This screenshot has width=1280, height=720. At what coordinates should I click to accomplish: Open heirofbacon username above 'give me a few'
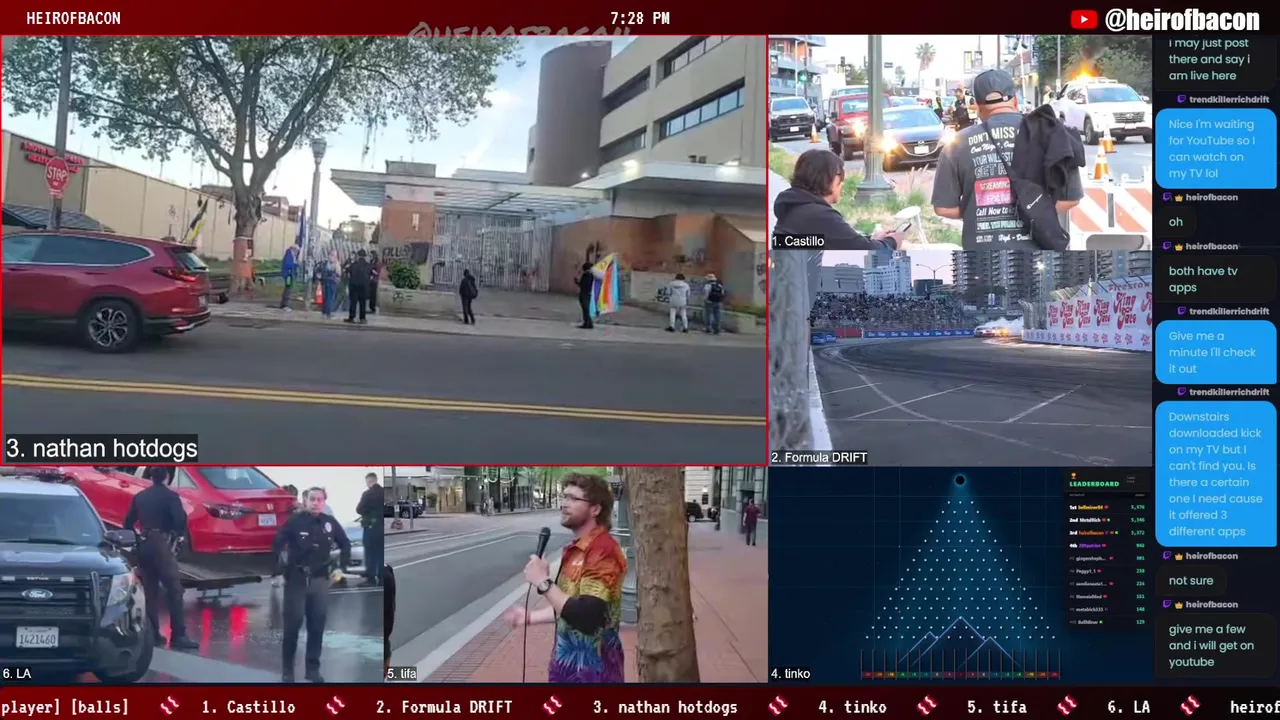coord(1211,604)
